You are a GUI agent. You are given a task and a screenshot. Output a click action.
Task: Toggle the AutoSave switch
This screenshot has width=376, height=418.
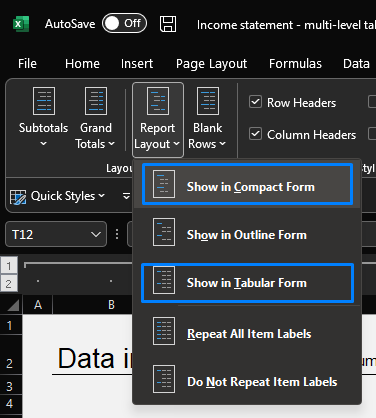pyautogui.click(x=124, y=23)
